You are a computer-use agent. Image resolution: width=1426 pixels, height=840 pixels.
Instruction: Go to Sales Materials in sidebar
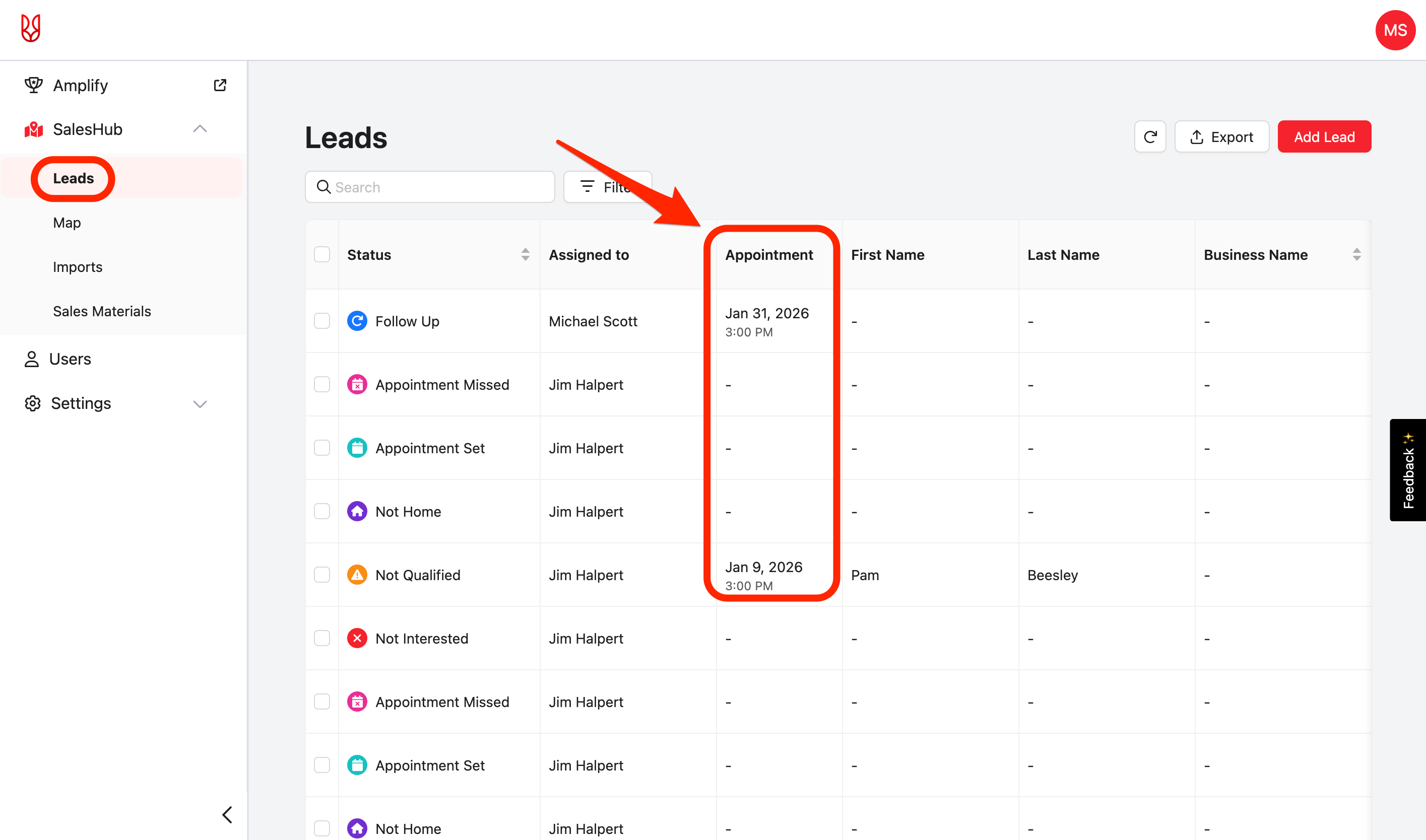[102, 311]
